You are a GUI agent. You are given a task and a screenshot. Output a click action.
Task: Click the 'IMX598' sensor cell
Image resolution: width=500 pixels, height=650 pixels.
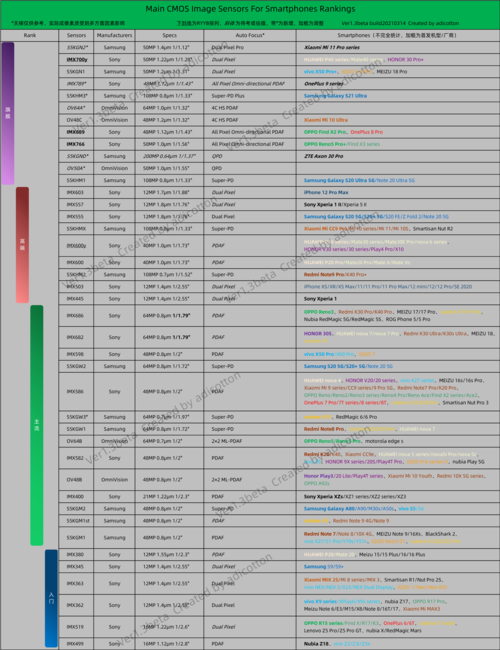pos(75,354)
